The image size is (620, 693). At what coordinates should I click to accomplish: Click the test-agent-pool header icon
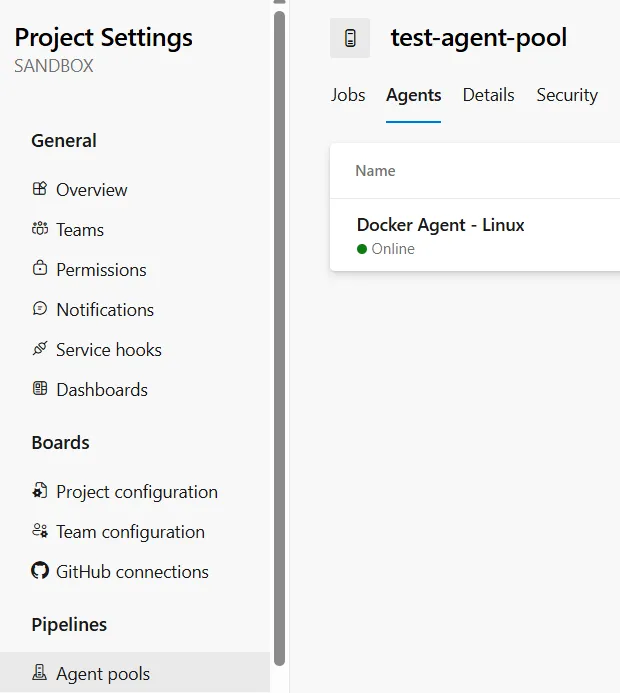tap(350, 39)
